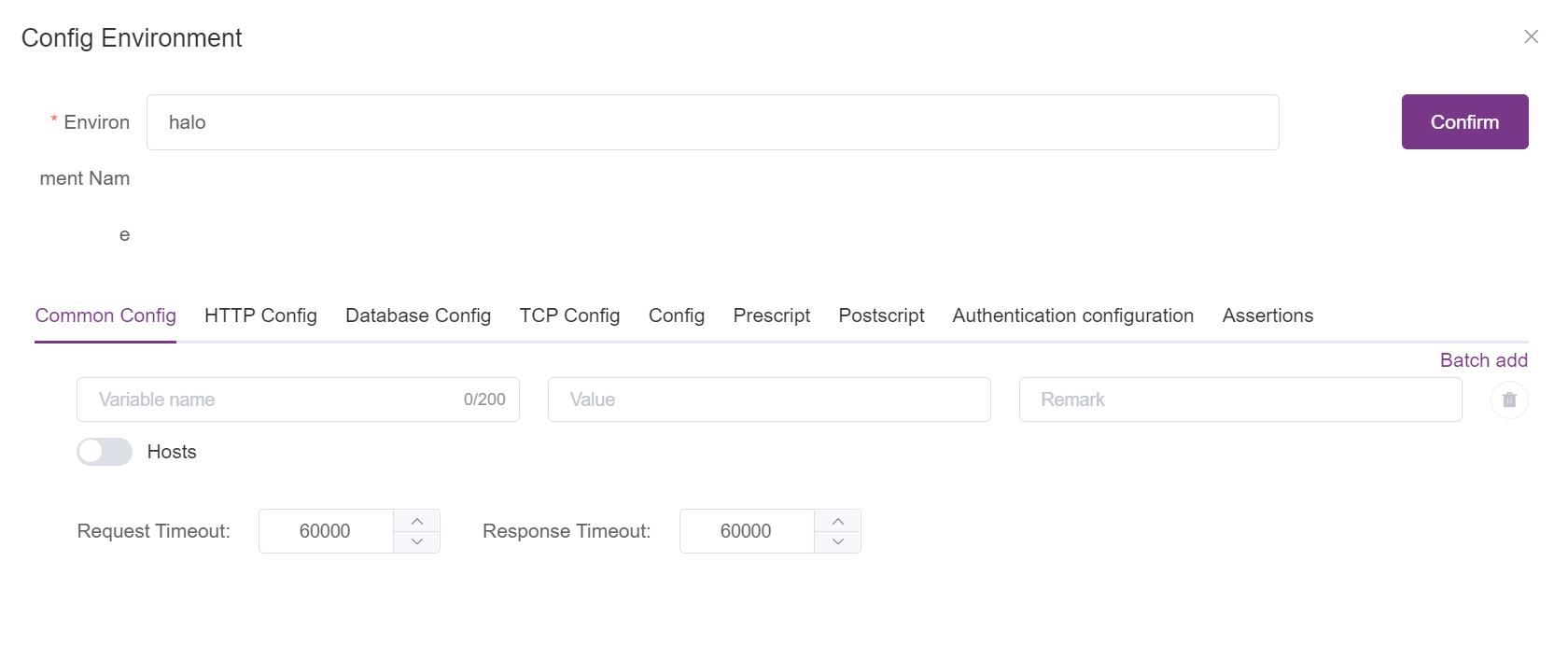The width and height of the screenshot is (1568, 659).
Task: Decrease Request Timeout with down arrow
Action: click(417, 542)
